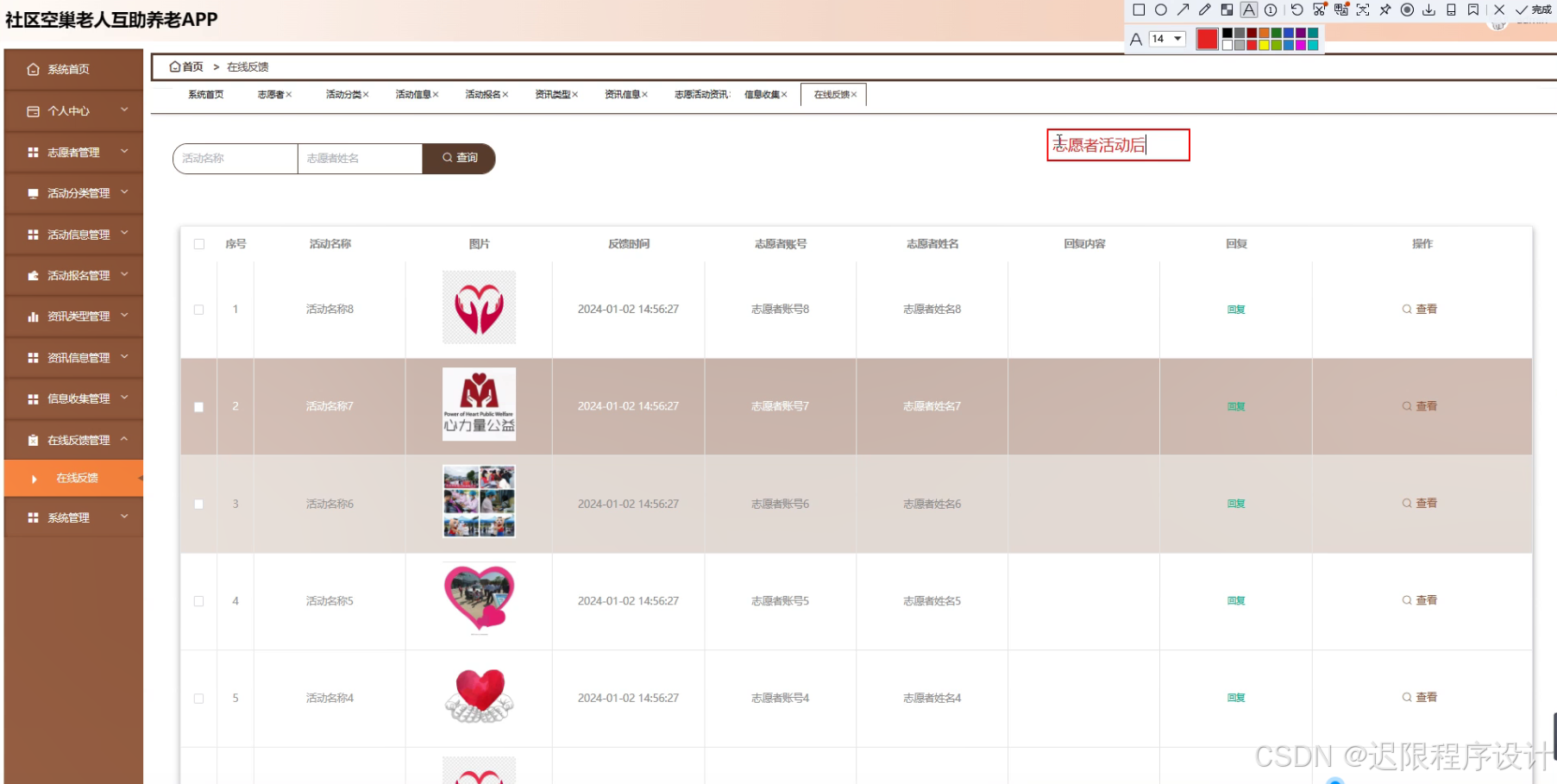Expand the 资讯信息管理 sidebar menu
Screen dimensions: 1557x784
click(73, 357)
